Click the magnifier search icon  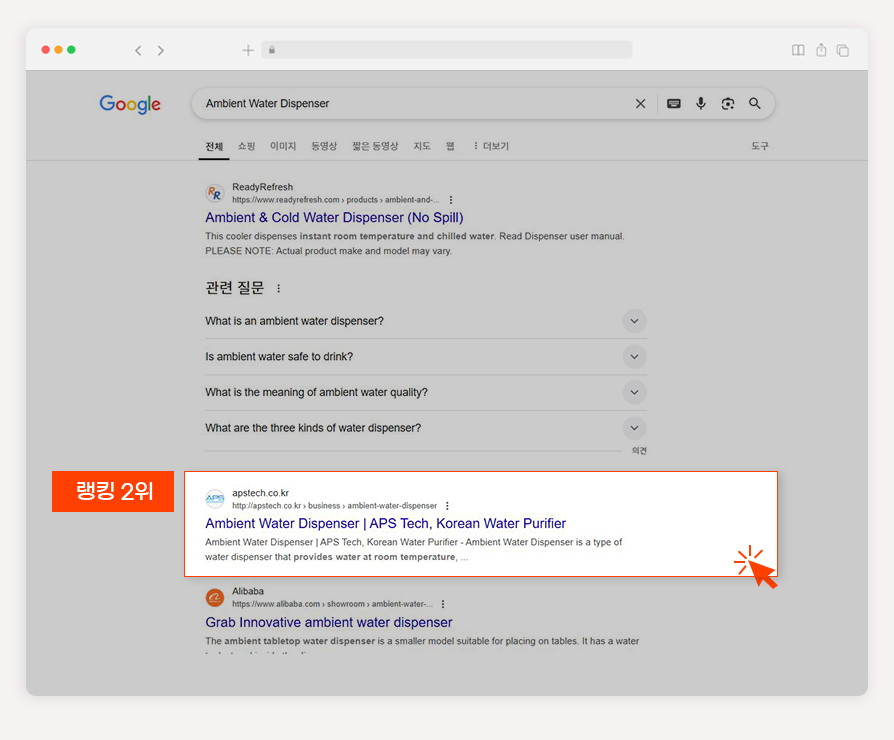click(754, 103)
